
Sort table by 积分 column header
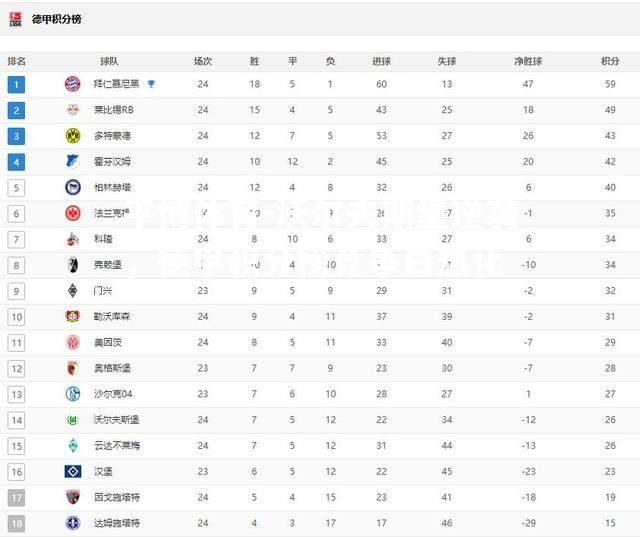610,61
